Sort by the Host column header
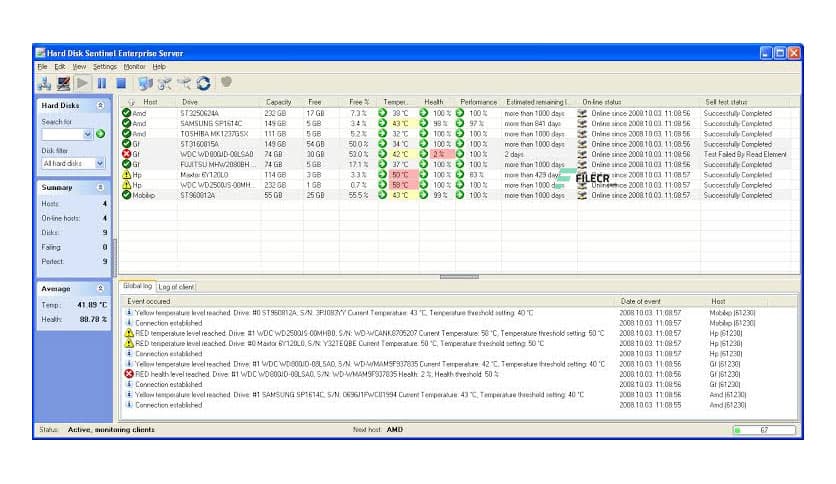This screenshot has height=484, width=836. [150, 102]
